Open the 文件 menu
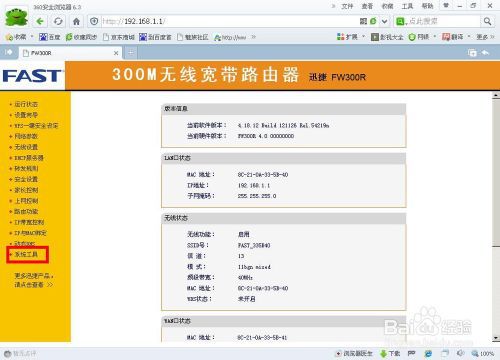 click(x=347, y=6)
